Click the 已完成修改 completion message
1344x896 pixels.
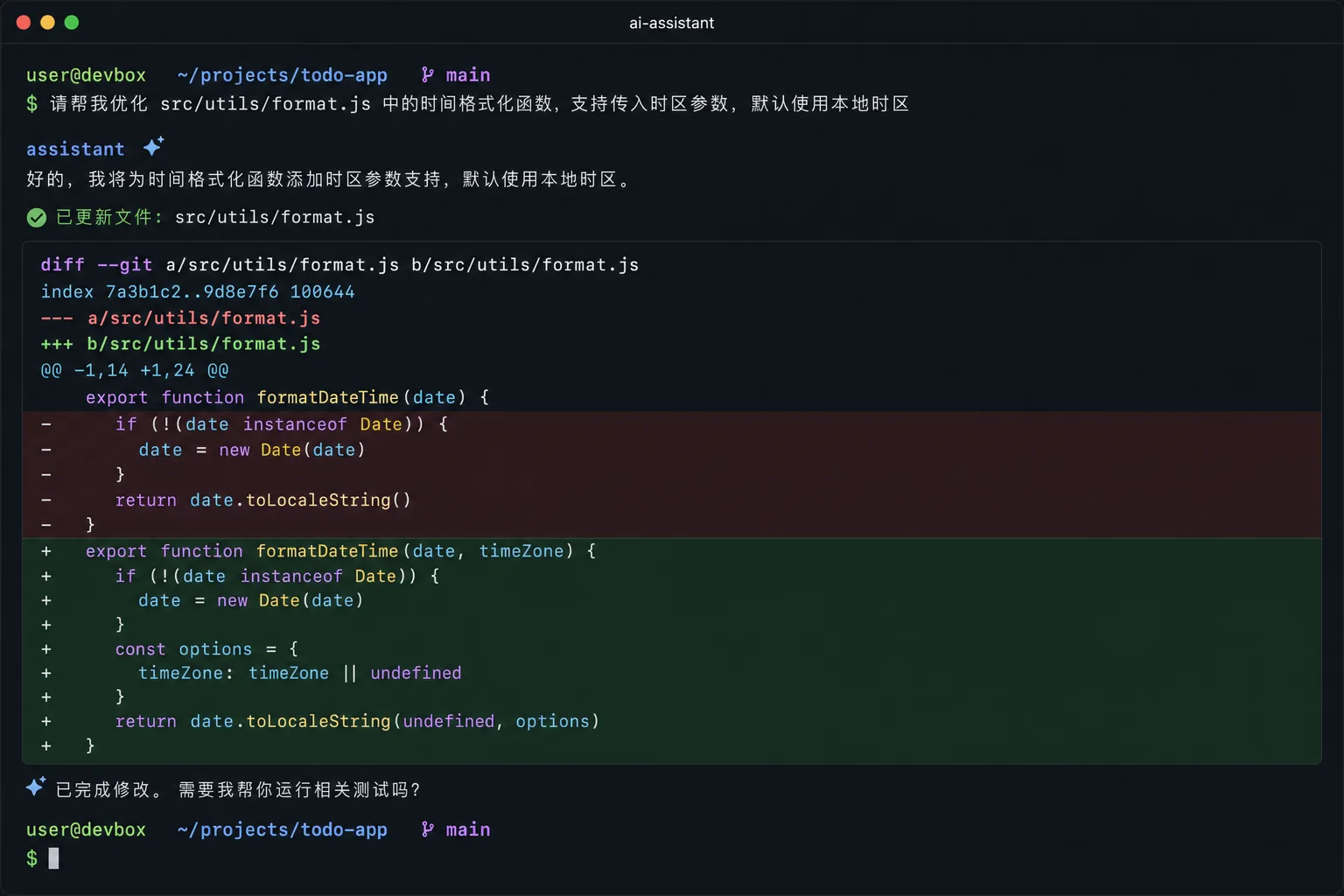(109, 790)
